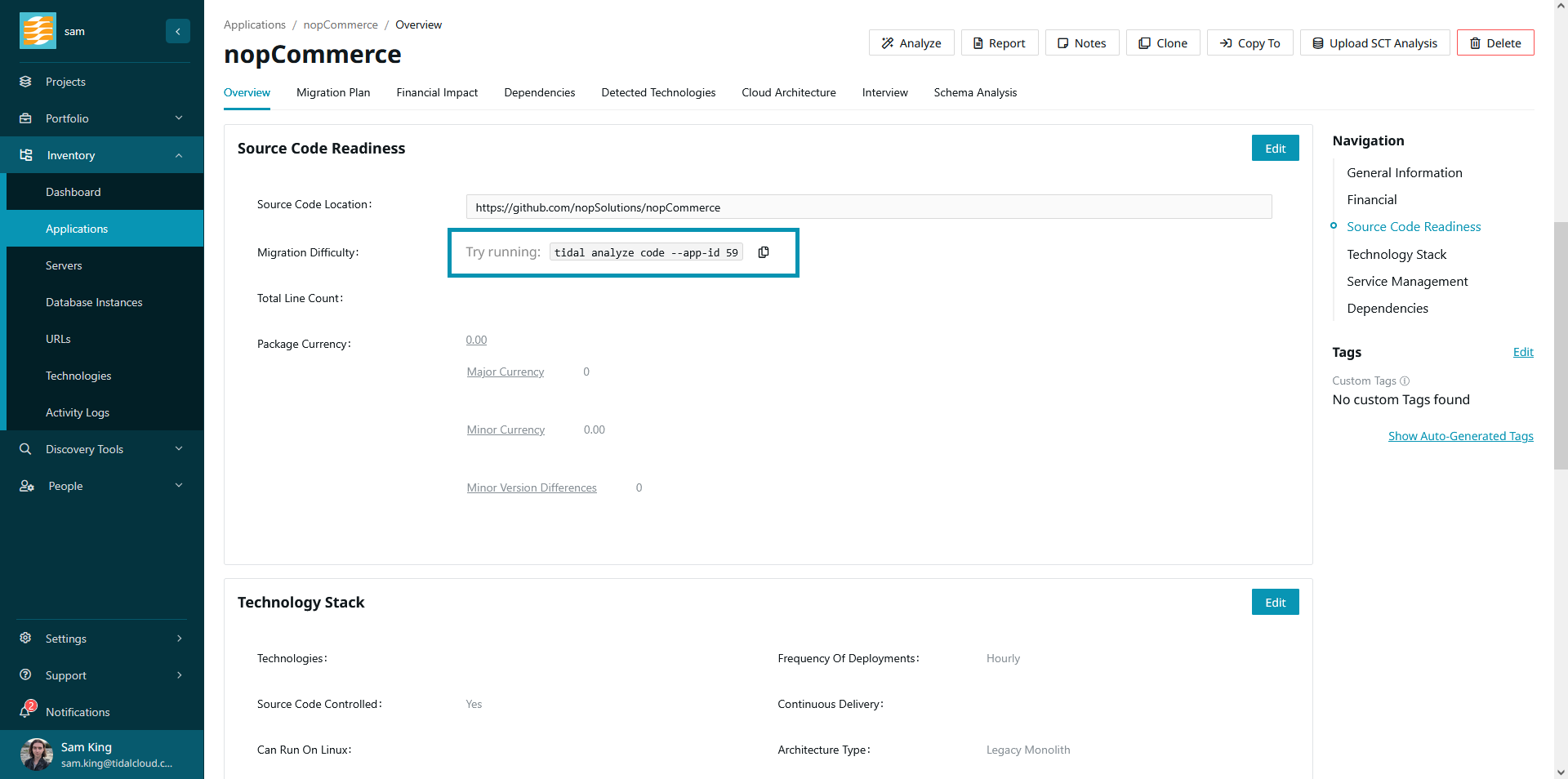Click the Custom Tags info icon
This screenshot has width=1568, height=779.
(1405, 381)
